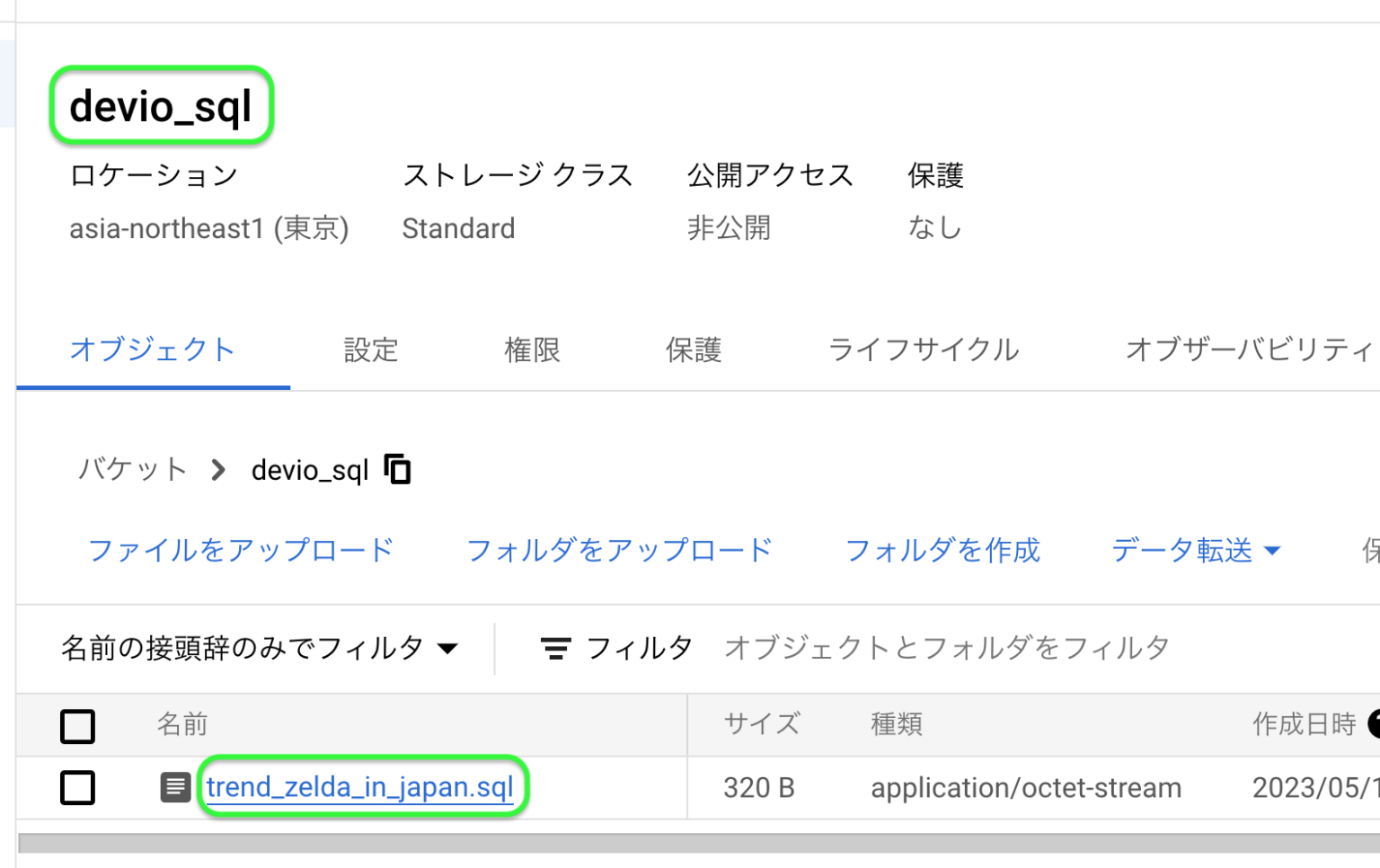Click the object and folder filter input field
This screenshot has width=1380, height=868.
click(x=946, y=648)
